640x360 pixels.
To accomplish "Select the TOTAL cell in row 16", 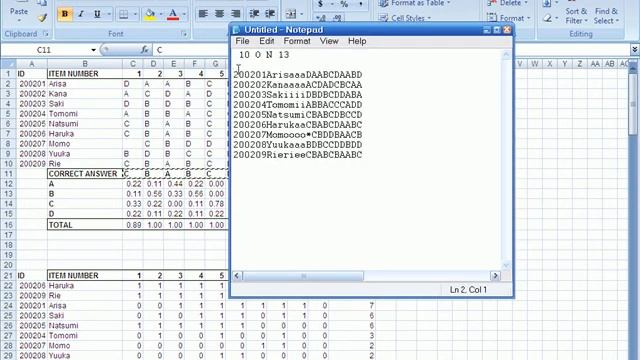I will [x=85, y=225].
